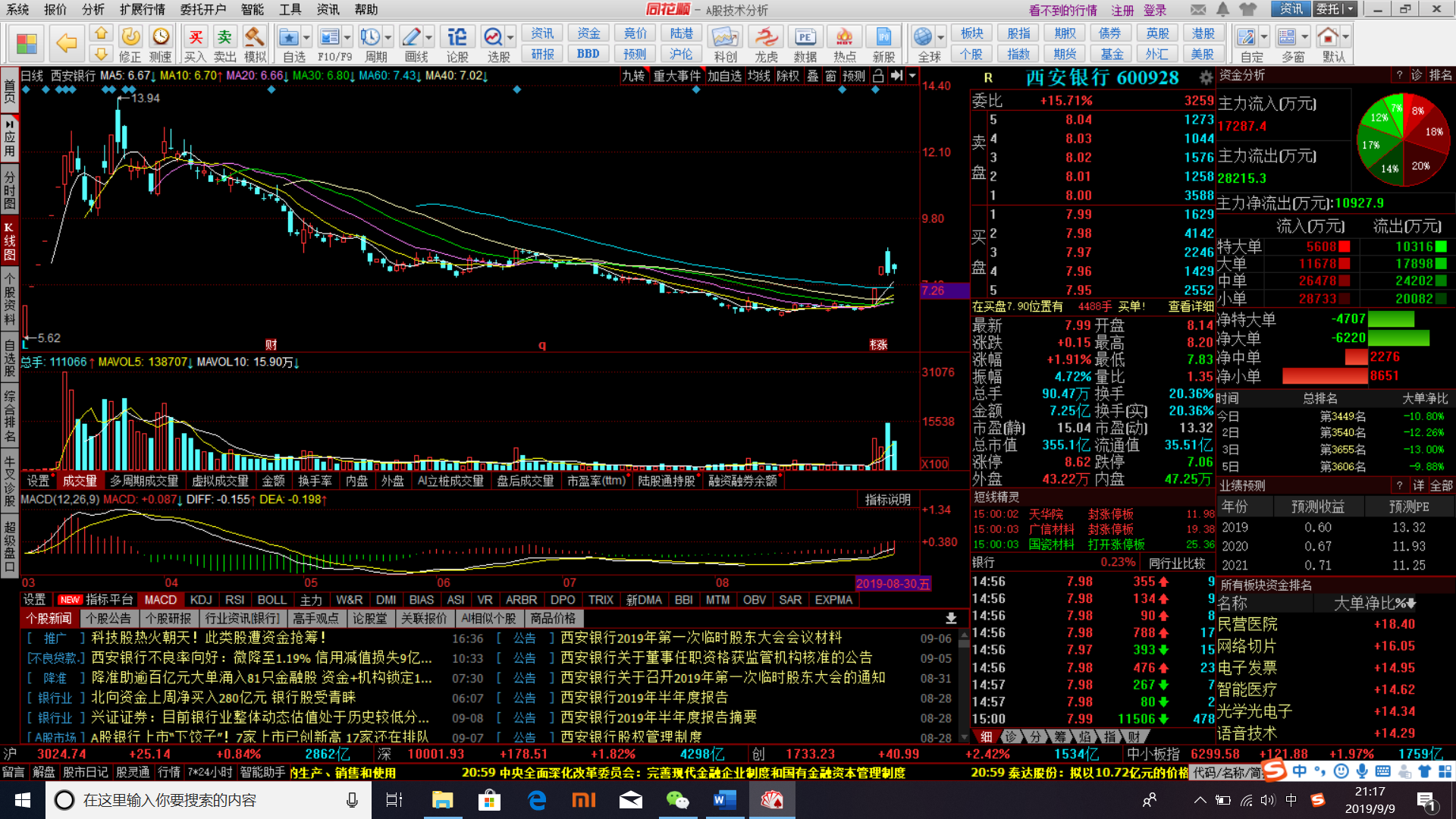Open the 数据 PE data icon
This screenshot has width=1456, height=819.
[805, 44]
